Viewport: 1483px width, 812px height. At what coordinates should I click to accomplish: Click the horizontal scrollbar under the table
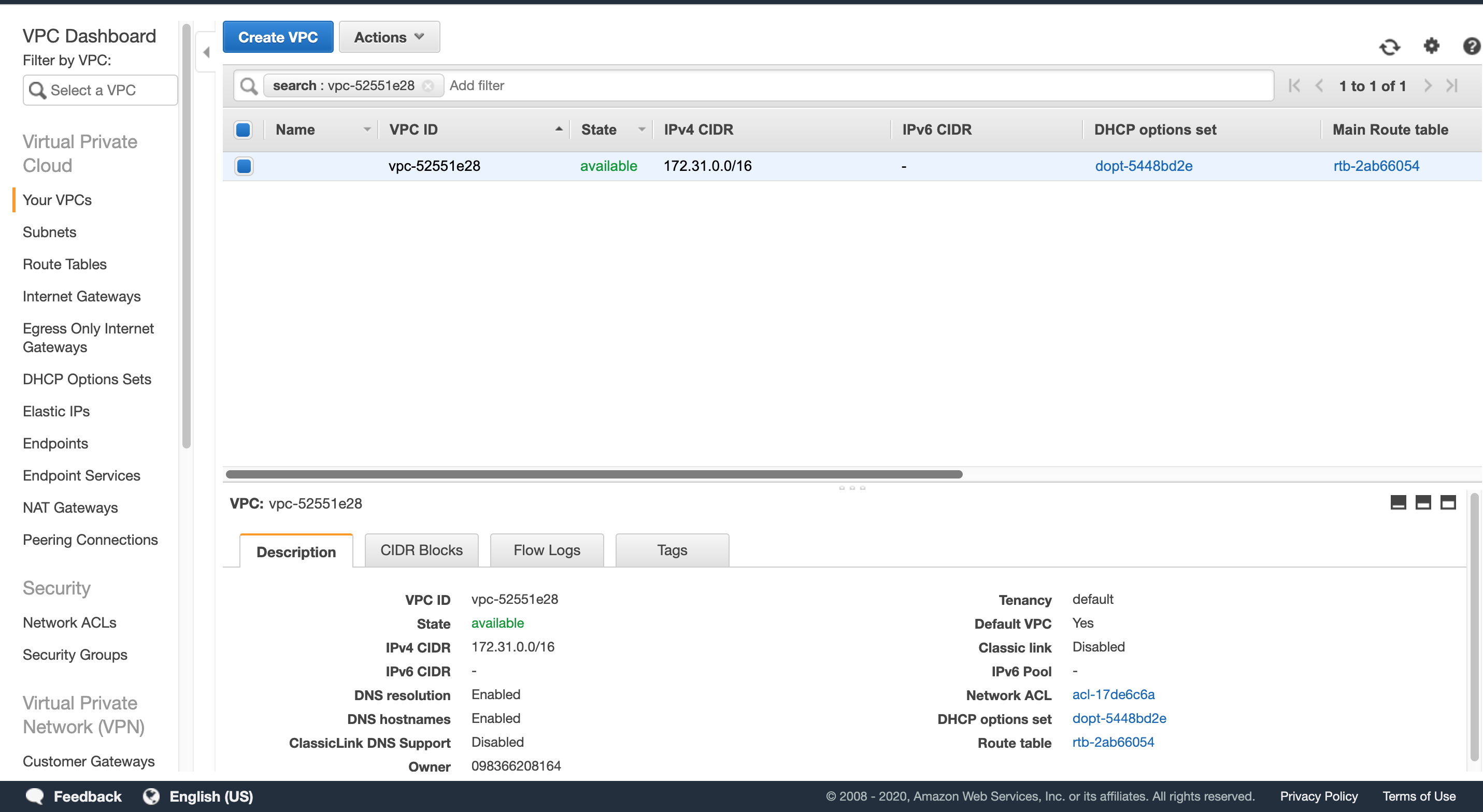[593, 474]
